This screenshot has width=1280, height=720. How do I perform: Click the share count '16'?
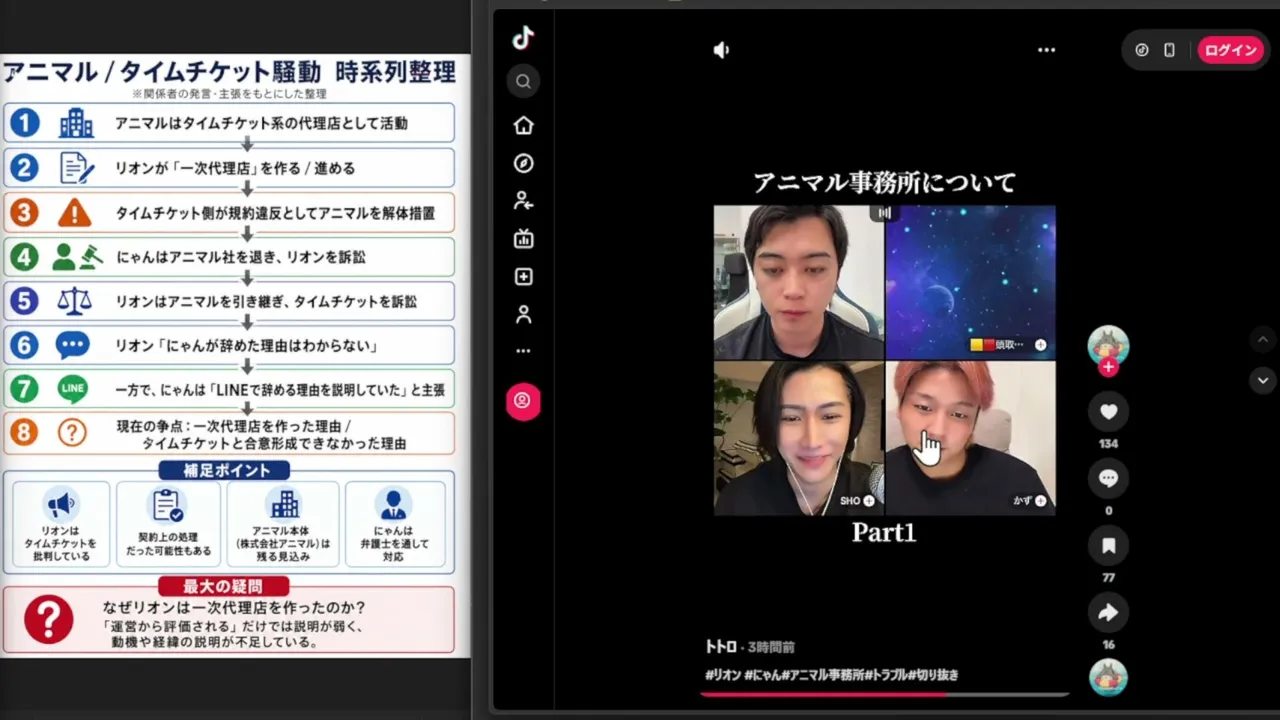point(1108,645)
